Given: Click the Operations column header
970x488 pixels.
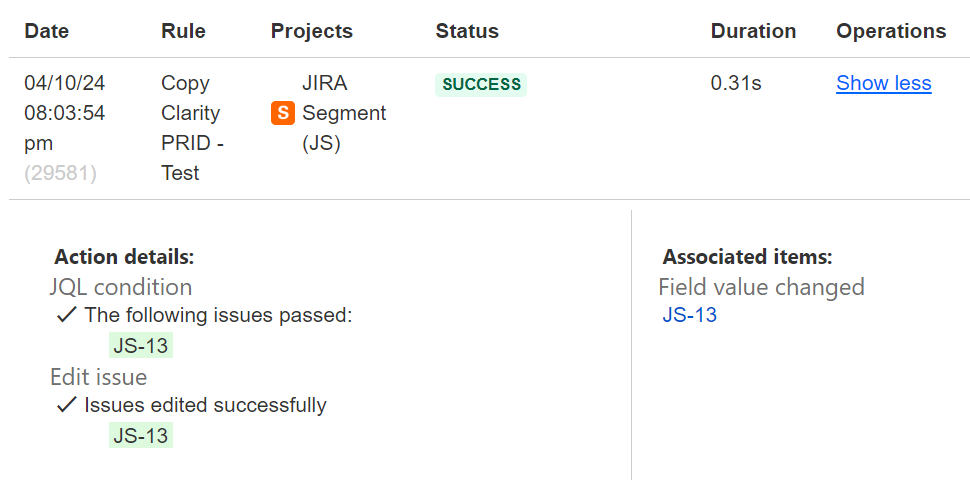Looking at the screenshot, I should pos(891,31).
